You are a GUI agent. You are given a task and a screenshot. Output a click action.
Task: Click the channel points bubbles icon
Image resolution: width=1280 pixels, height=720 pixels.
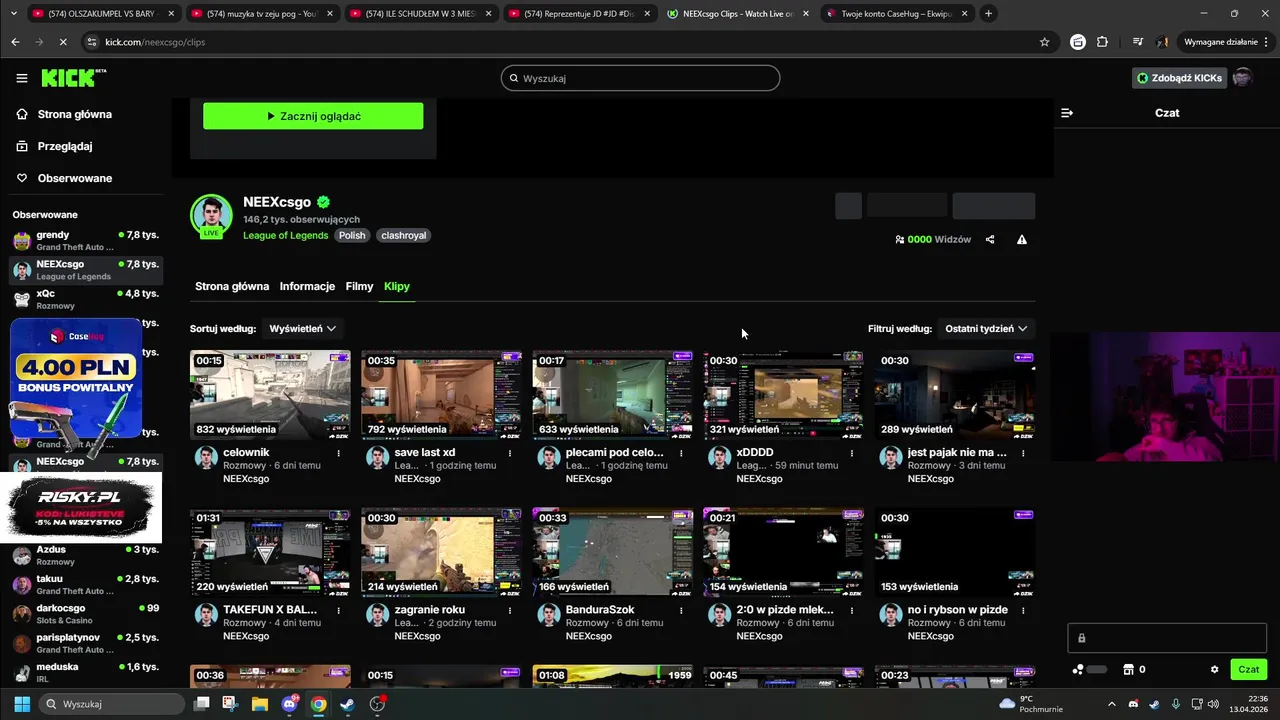tap(1078, 669)
